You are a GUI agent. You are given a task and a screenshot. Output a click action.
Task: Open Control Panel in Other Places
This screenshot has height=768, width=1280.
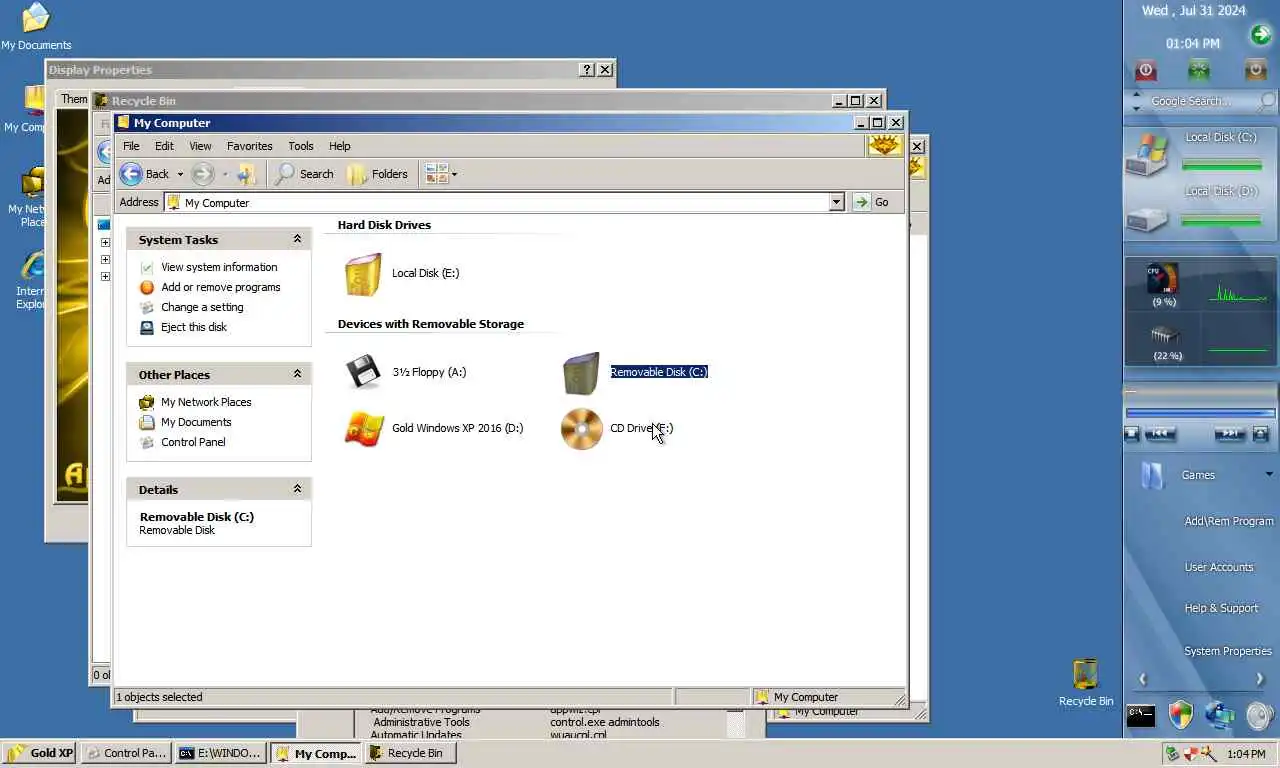[x=193, y=442]
